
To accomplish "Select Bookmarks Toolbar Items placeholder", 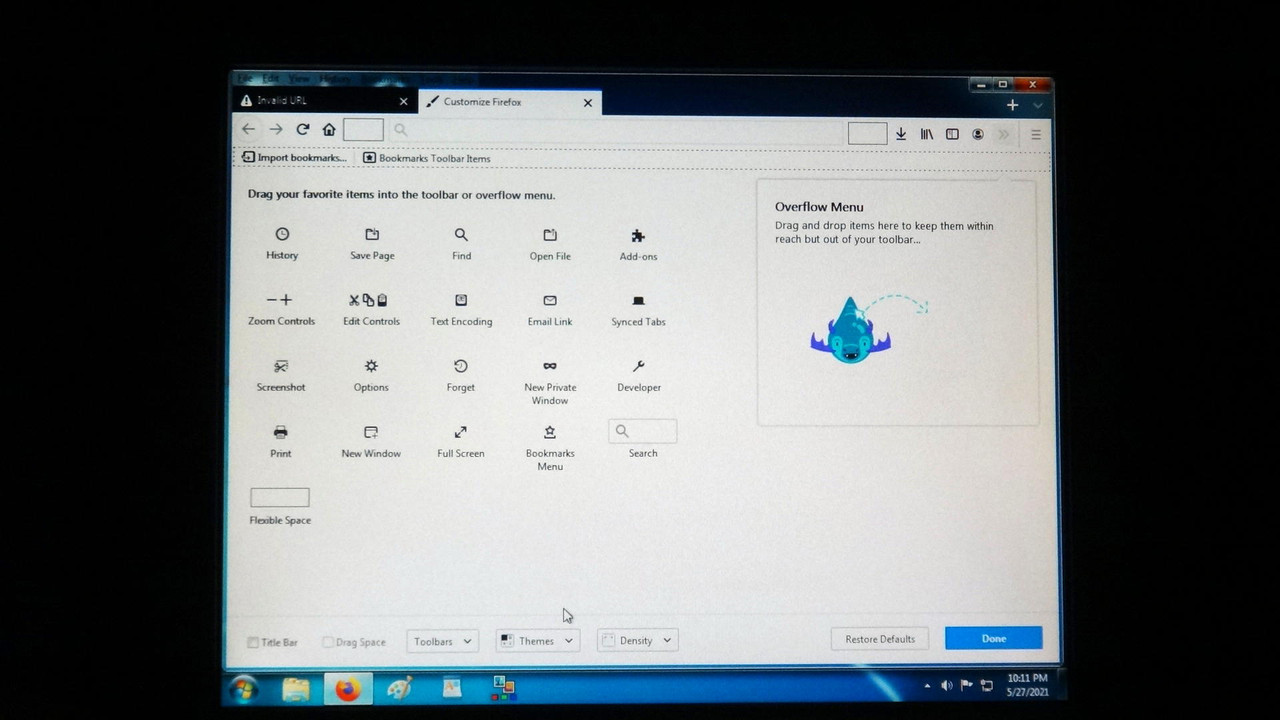I will (x=427, y=158).
